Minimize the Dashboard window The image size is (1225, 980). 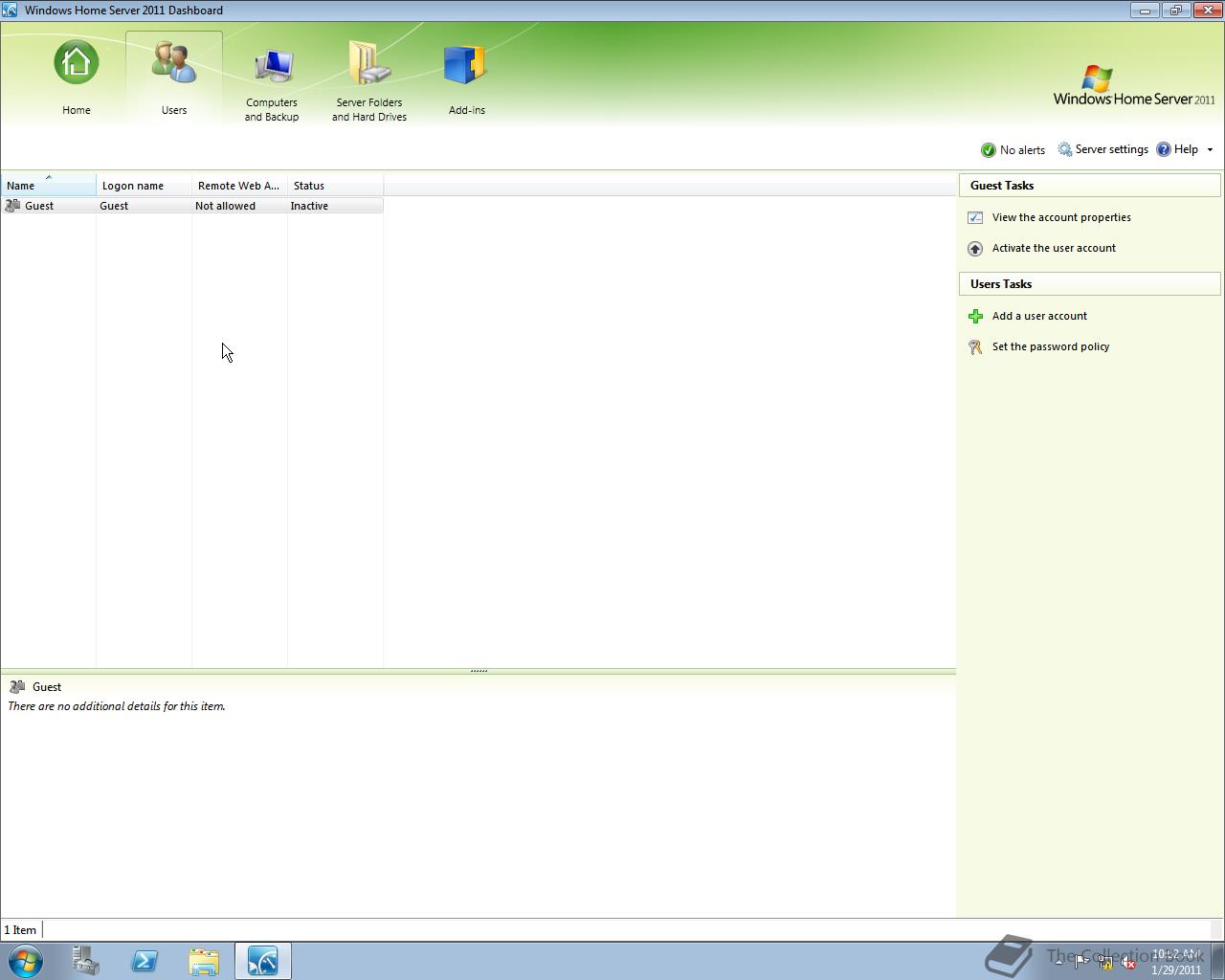coord(1145,11)
